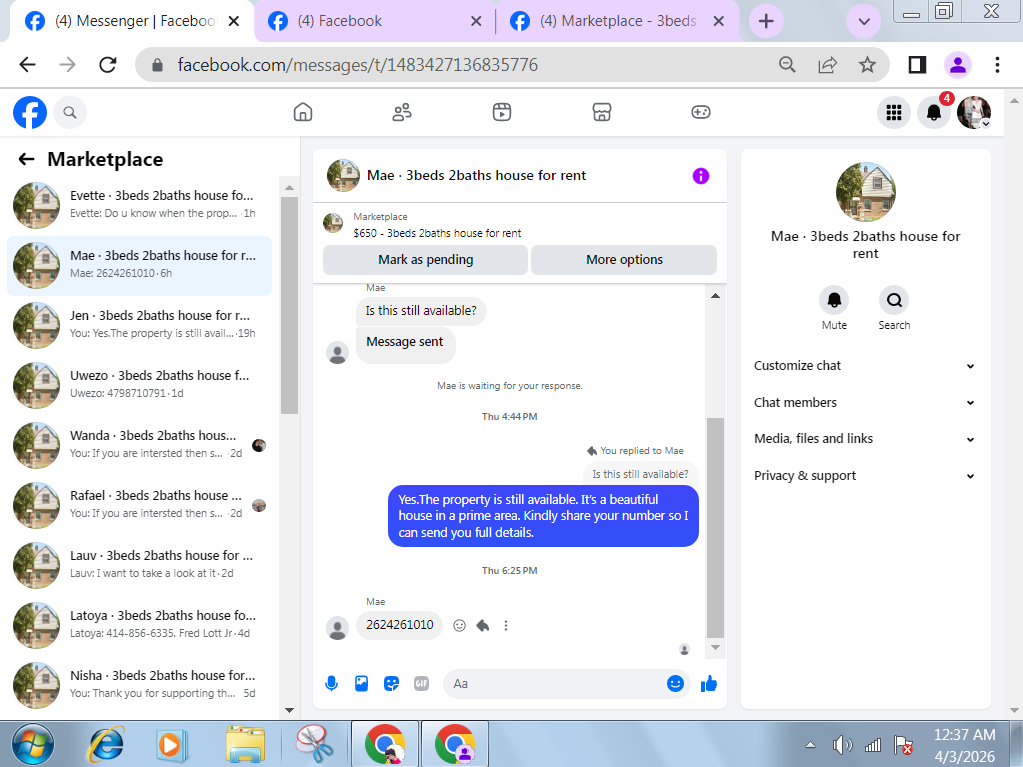Open Evette conversation
Image resolution: width=1023 pixels, height=767 pixels.
coord(140,205)
